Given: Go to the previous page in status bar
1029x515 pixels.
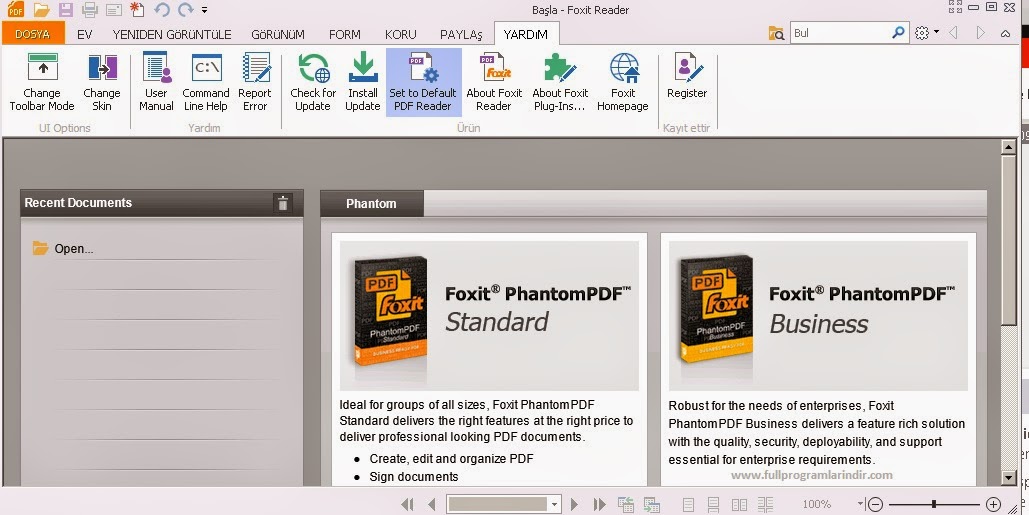Looking at the screenshot, I should tap(432, 504).
